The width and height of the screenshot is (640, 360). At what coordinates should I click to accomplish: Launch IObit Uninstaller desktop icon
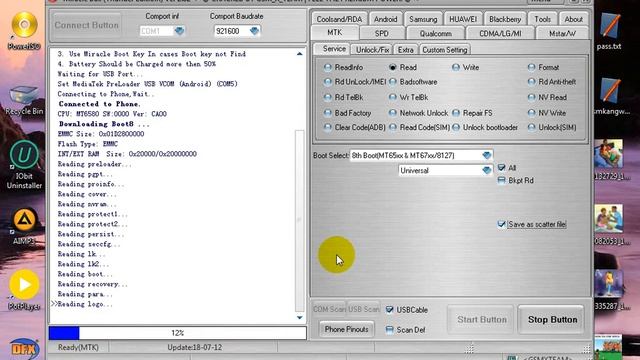24,164
